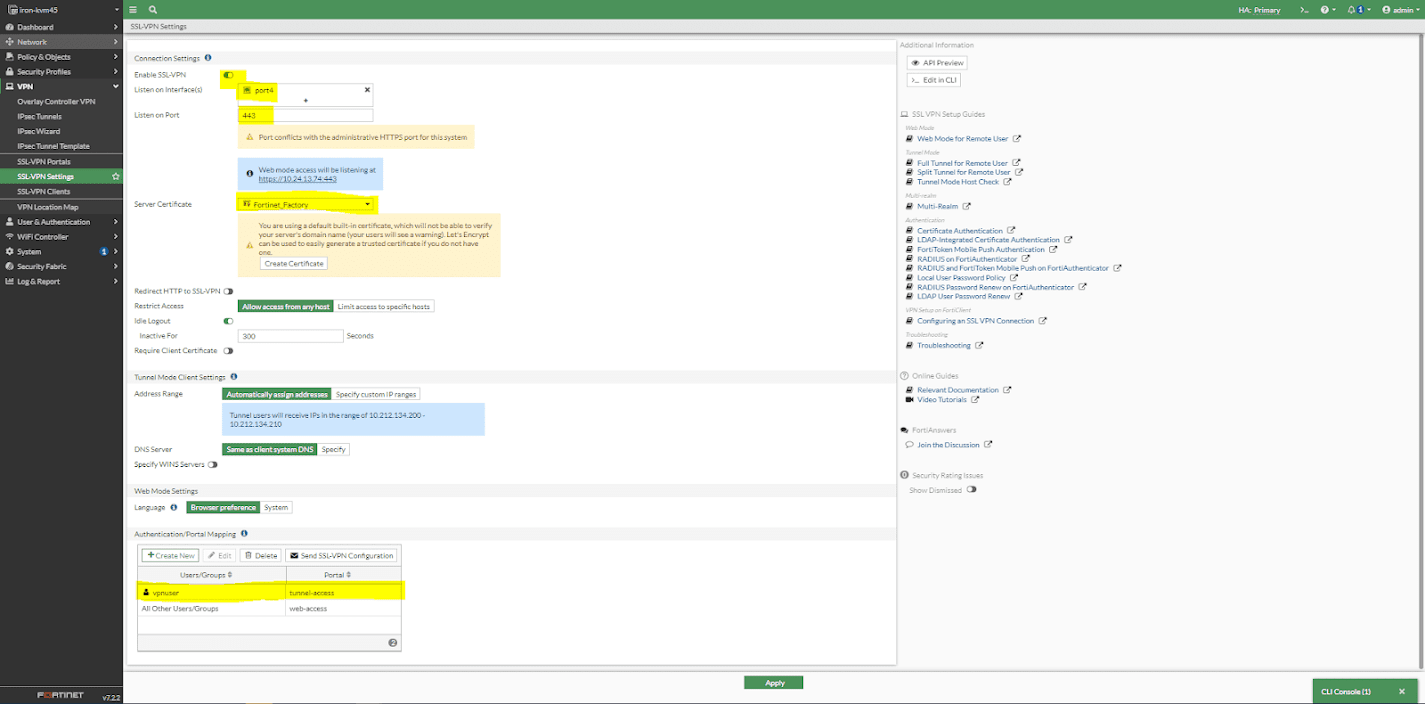Image resolution: width=1425 pixels, height=704 pixels.
Task: Open VPN Location Map page
Action: (47, 207)
